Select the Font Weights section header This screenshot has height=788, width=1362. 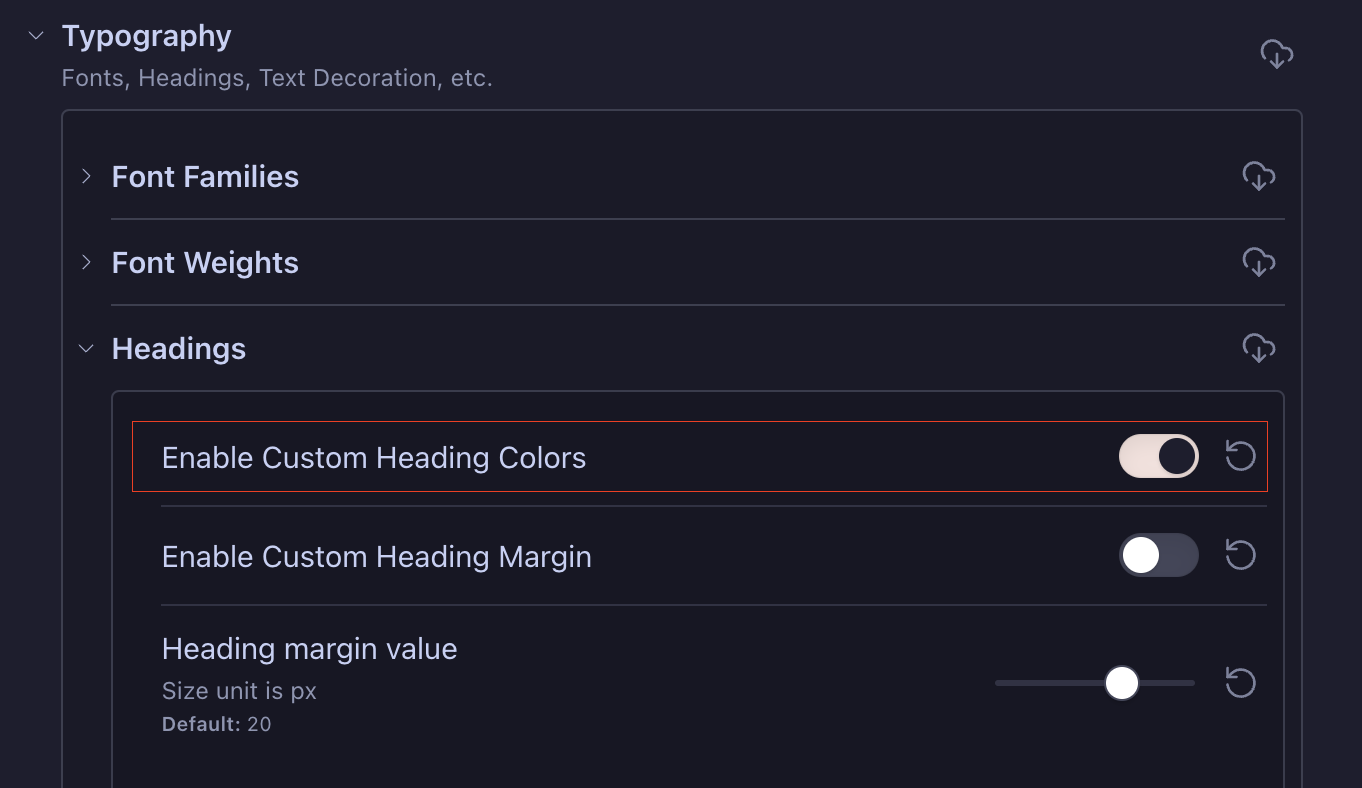tap(205, 262)
